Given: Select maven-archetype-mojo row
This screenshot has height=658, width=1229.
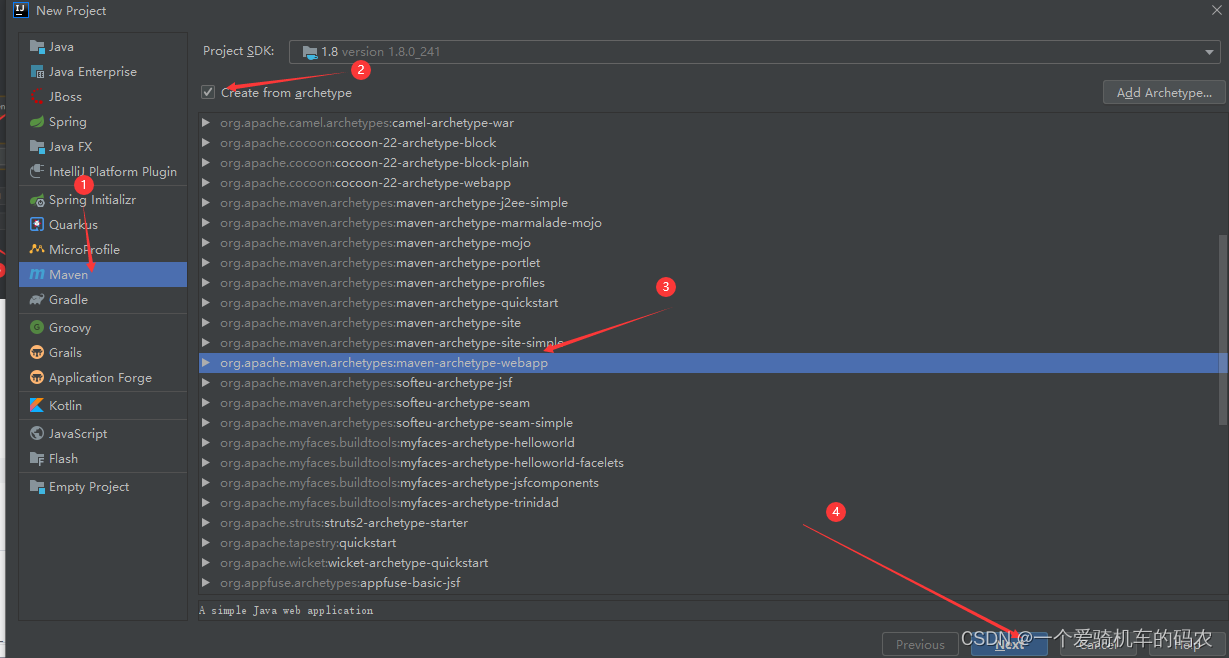Looking at the screenshot, I should click(x=708, y=243).
